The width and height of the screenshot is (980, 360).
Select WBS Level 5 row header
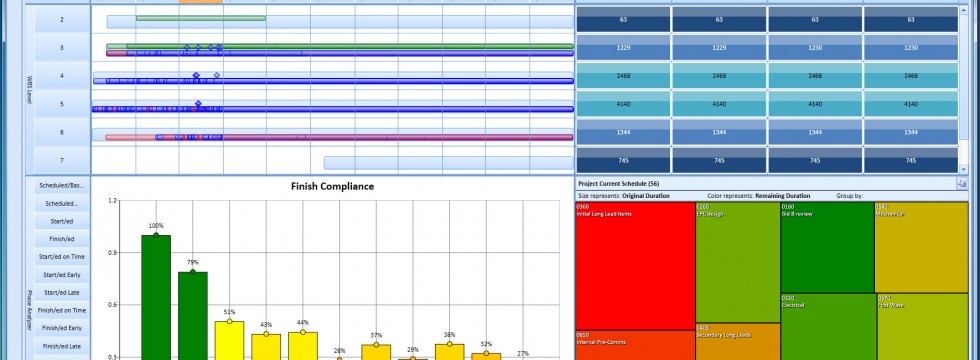62,104
